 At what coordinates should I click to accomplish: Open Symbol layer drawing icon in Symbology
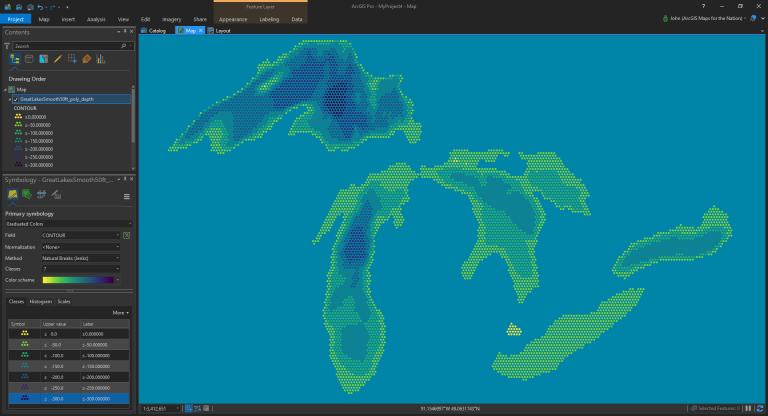pos(42,195)
